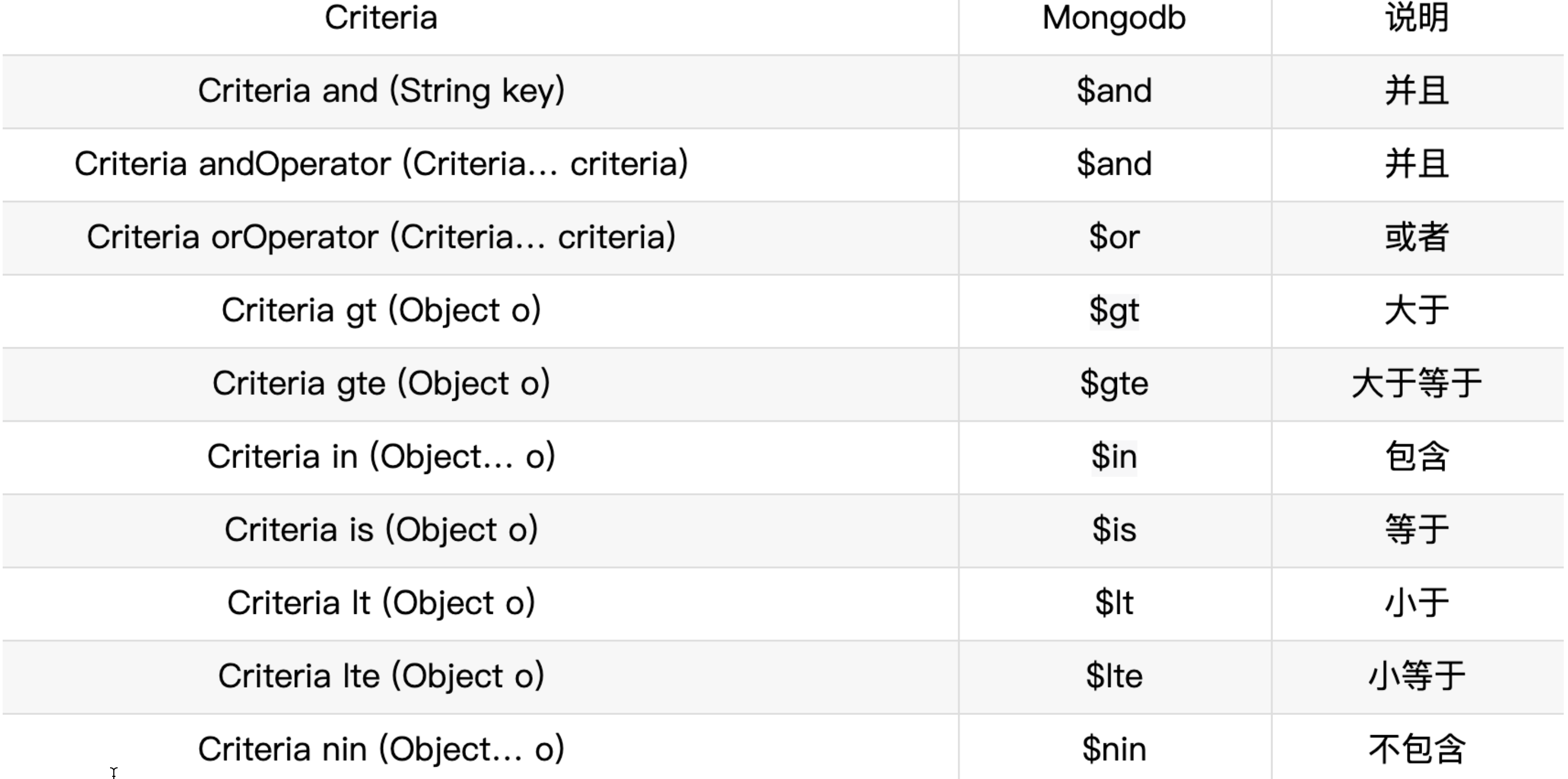
Task: Click the highlighted $in code text
Action: 1114,457
